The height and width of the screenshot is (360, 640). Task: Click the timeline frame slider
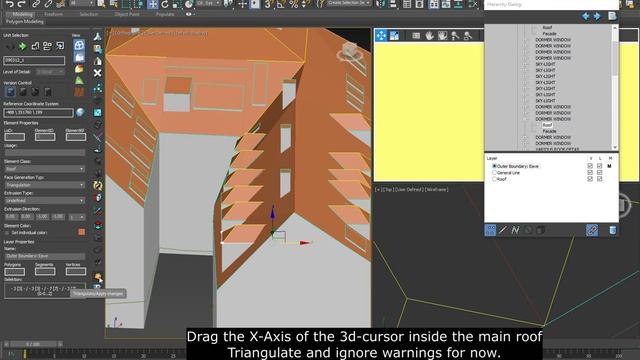(33, 344)
